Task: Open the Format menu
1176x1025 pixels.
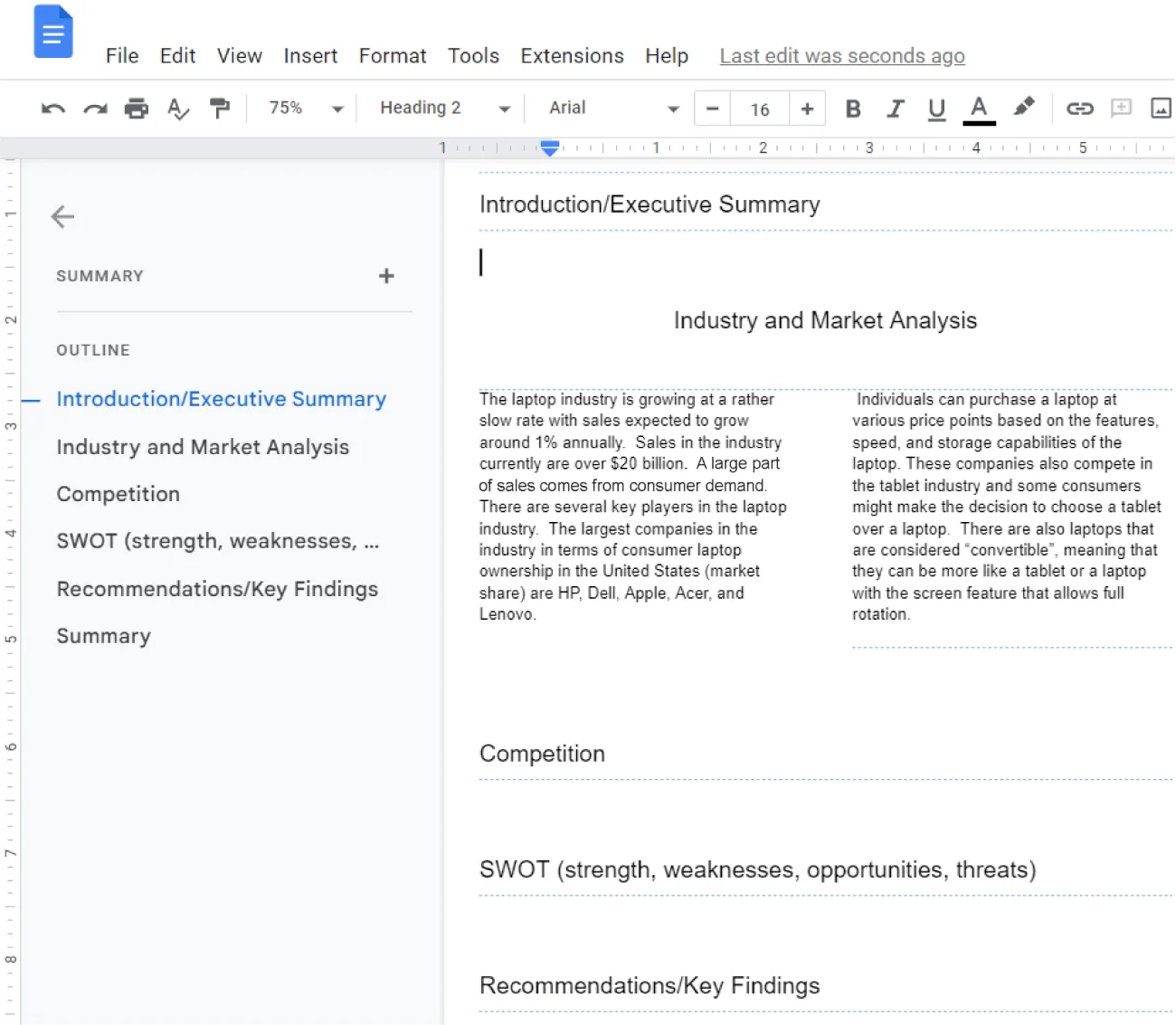Action: (x=392, y=55)
